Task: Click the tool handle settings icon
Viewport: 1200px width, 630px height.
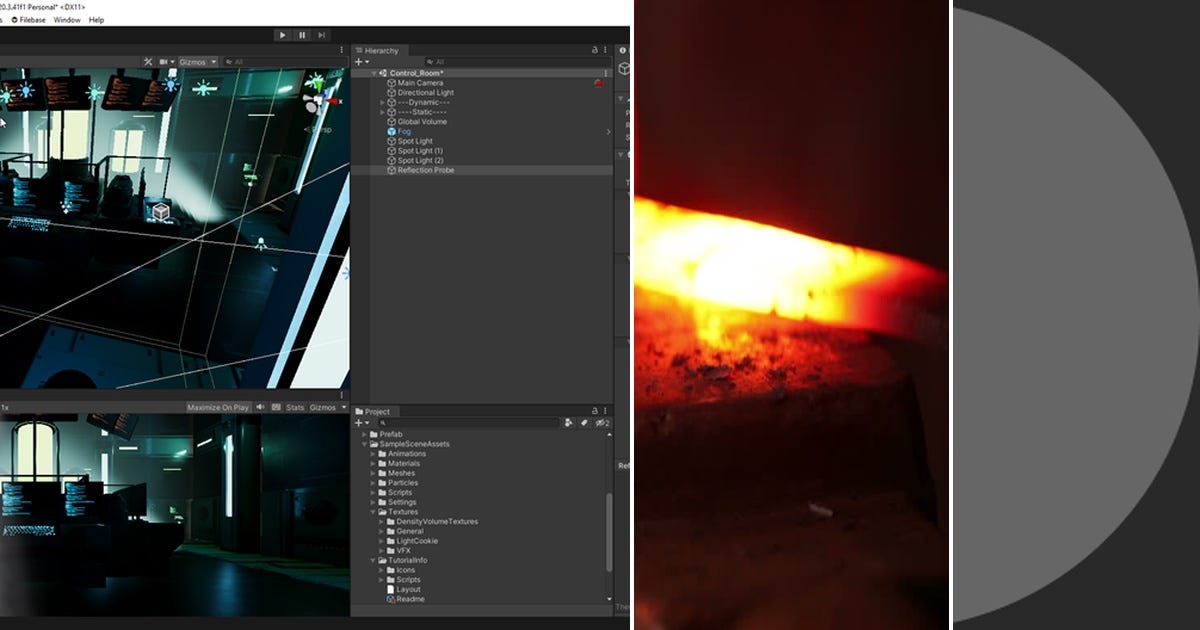Action: tap(150, 61)
